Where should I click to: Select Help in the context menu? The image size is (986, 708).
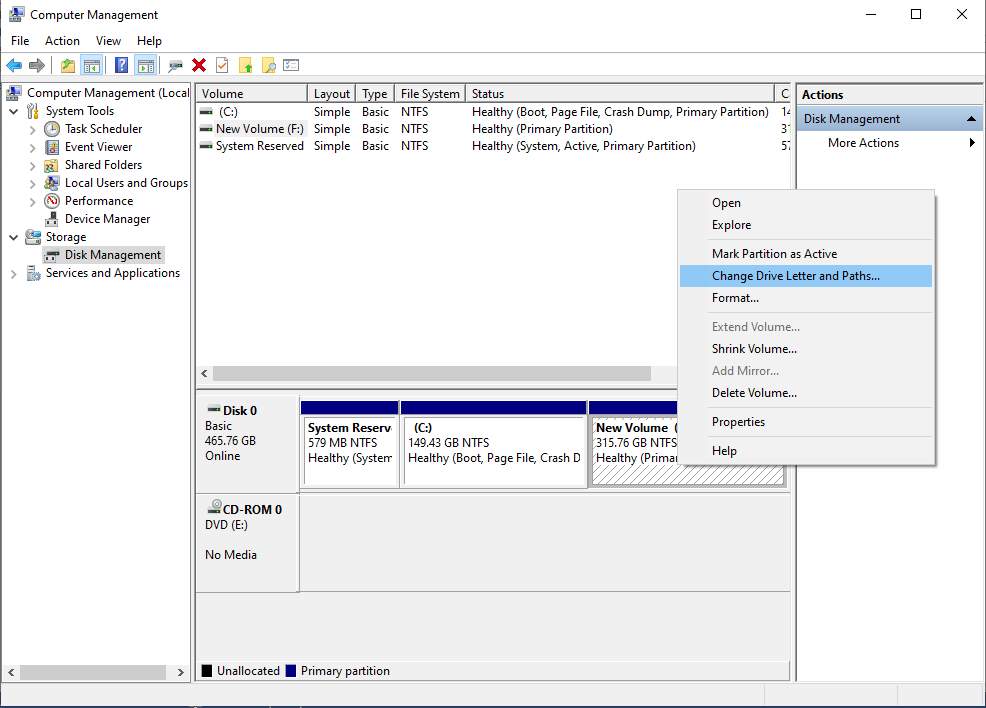pos(806,451)
